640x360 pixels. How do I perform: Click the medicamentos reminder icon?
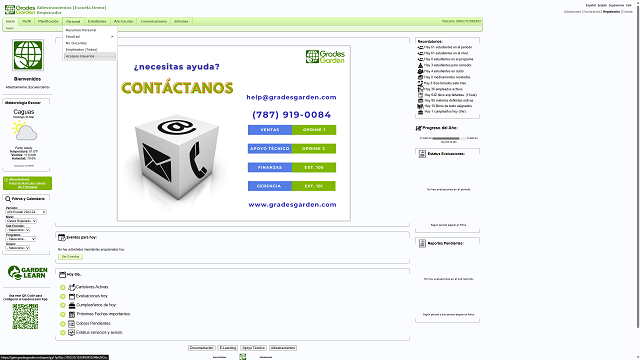point(420,77)
